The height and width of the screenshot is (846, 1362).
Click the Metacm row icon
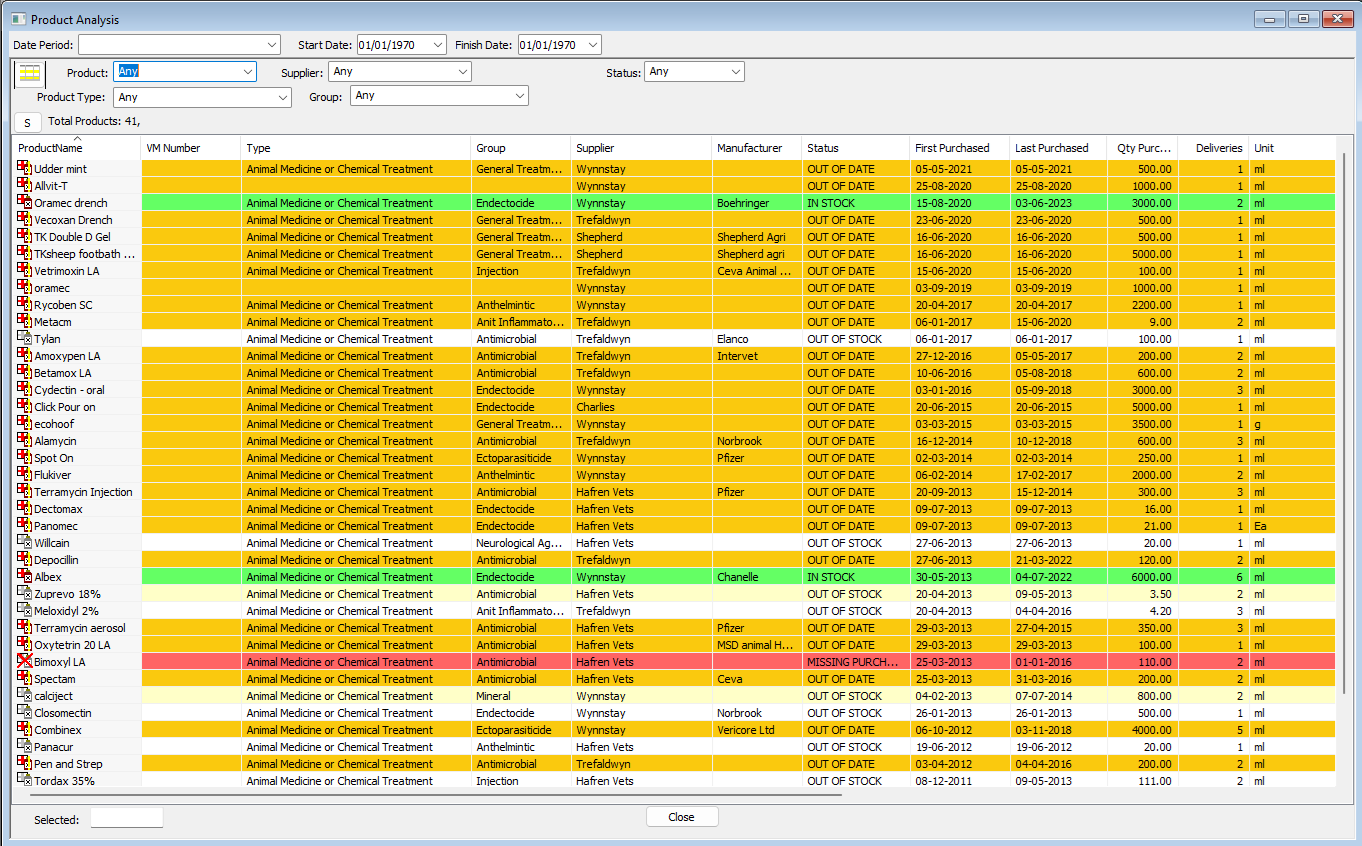point(25,322)
